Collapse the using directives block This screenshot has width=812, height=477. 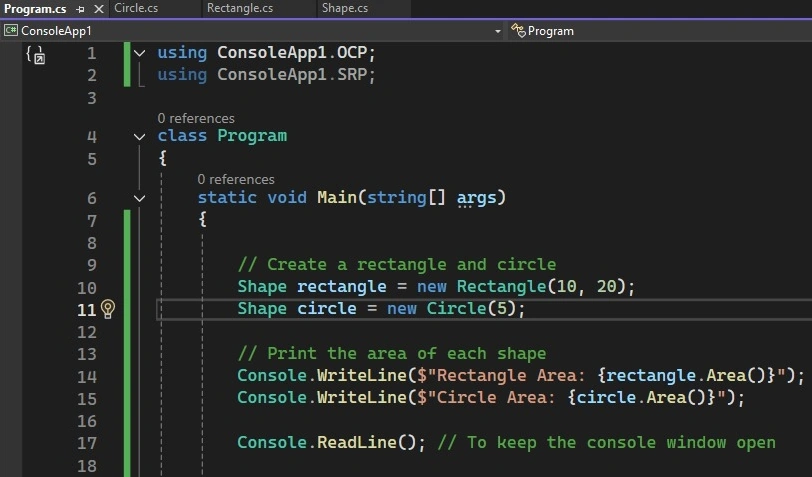click(x=139, y=53)
